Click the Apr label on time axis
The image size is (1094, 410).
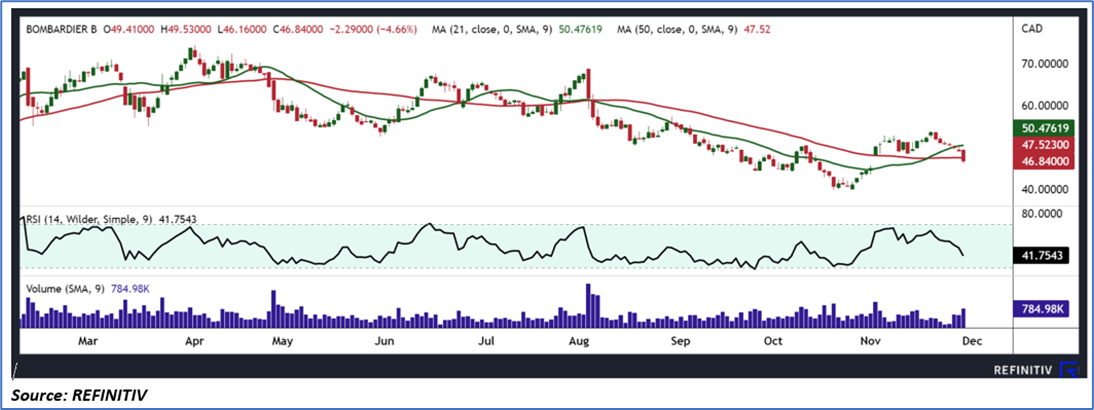195,341
